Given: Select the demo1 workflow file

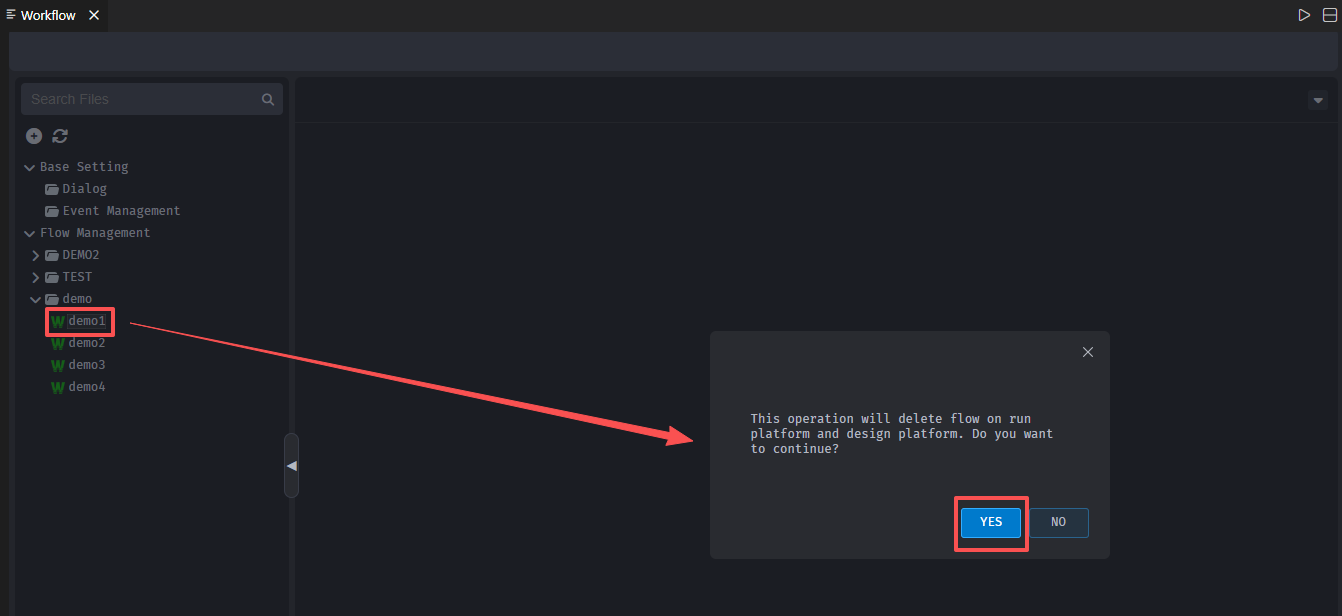Looking at the screenshot, I should 86,321.
